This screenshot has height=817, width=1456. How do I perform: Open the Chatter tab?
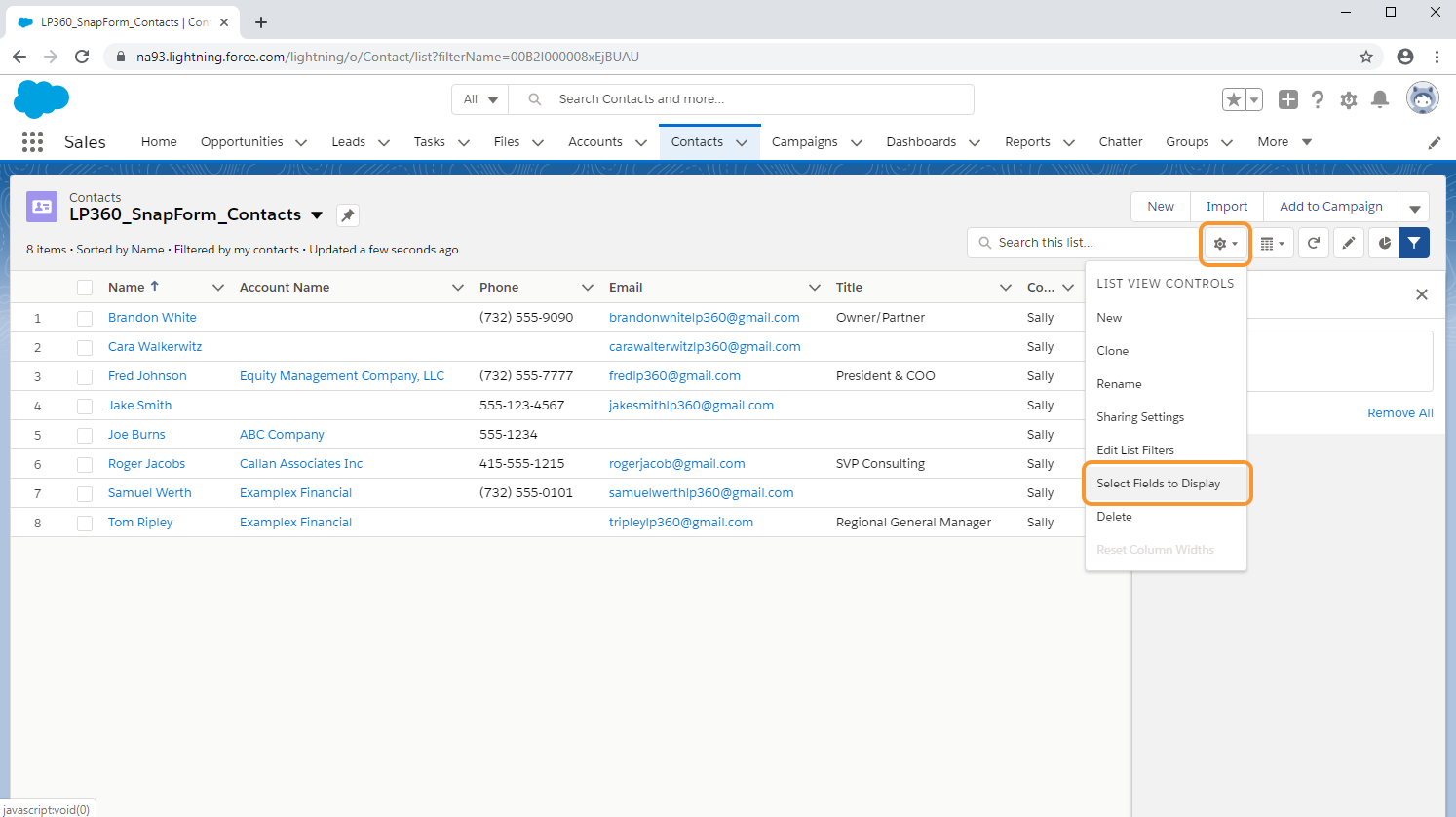(x=1121, y=142)
